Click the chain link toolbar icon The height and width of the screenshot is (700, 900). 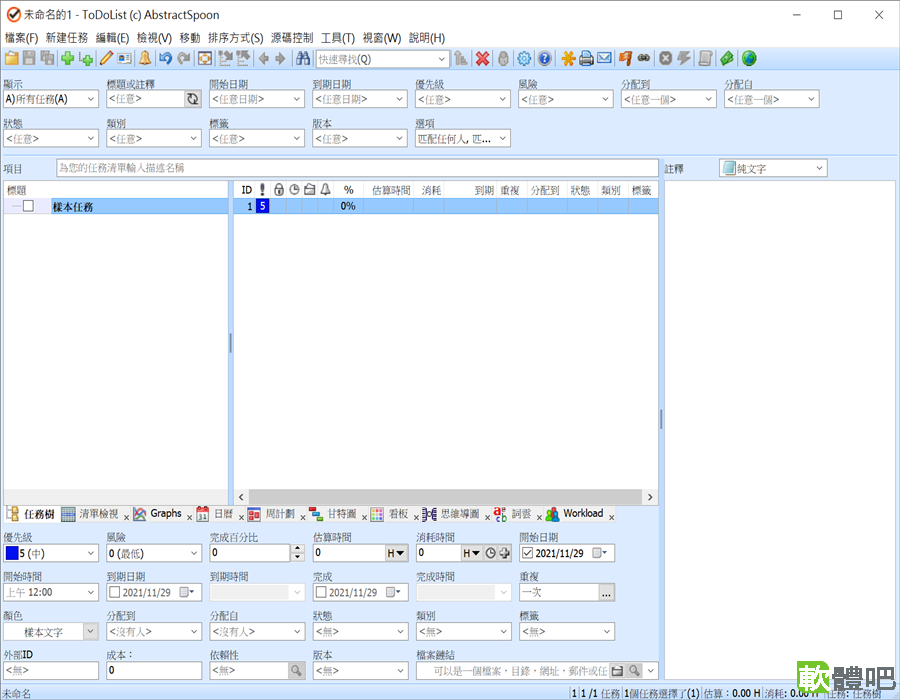point(644,59)
